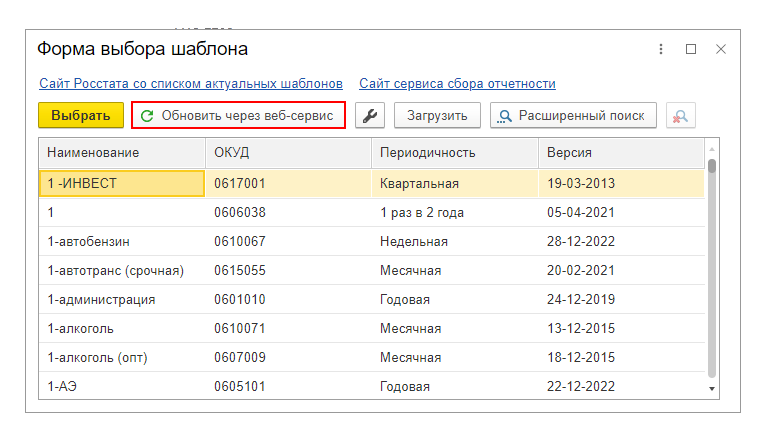
Task: Open link Сайт сервиса сбора отчетности
Action: click(x=457, y=83)
